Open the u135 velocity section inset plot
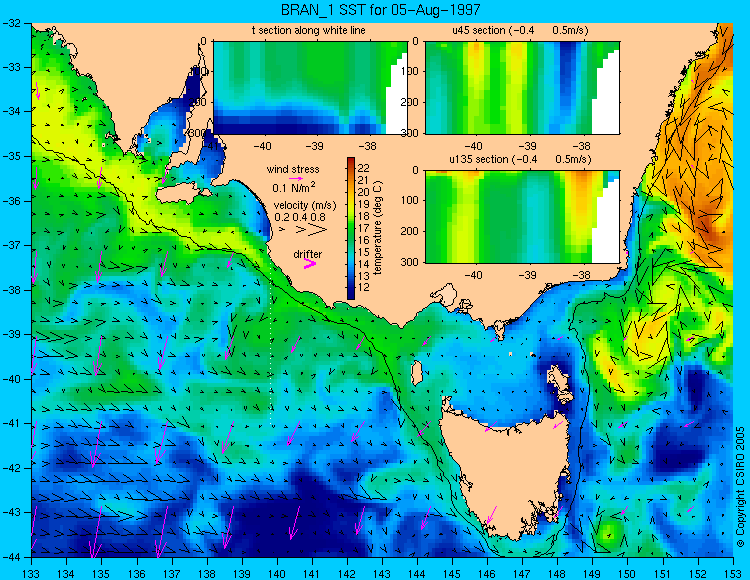Image resolution: width=750 pixels, height=580 pixels. (522, 217)
